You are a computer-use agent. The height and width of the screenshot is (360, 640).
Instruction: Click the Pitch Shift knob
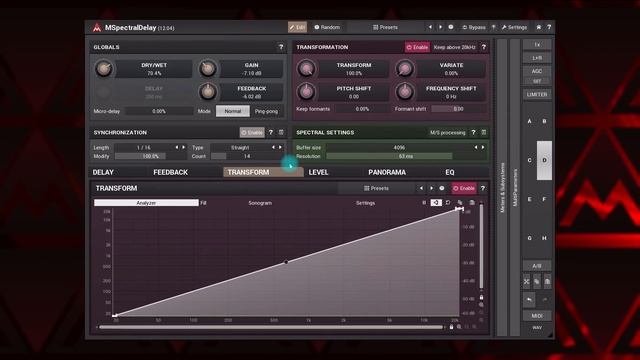[x=306, y=92]
